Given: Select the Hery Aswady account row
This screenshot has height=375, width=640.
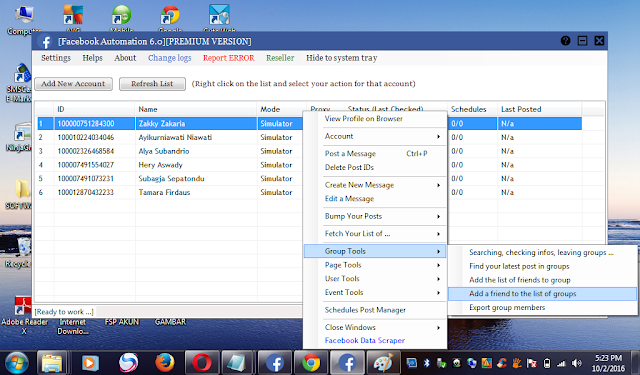Looking at the screenshot, I should click(161, 165).
